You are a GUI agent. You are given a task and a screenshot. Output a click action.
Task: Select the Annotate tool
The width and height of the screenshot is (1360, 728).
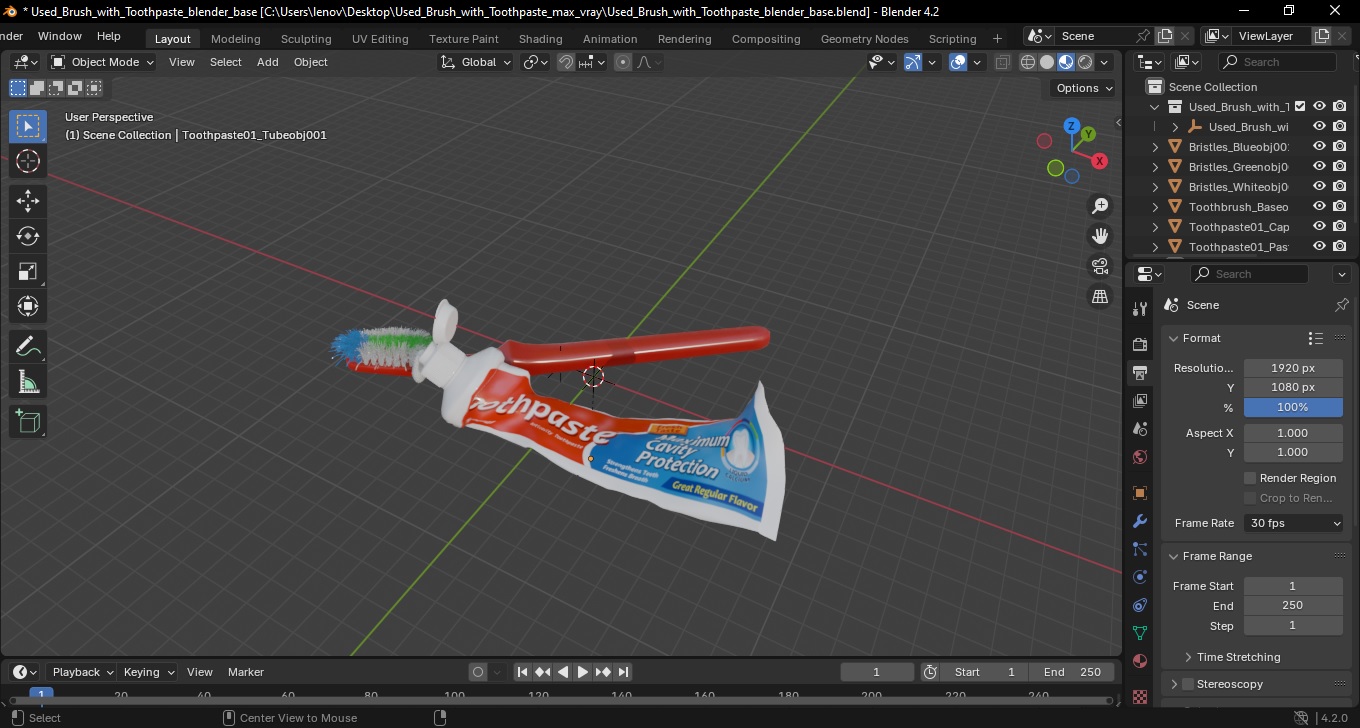click(x=28, y=346)
